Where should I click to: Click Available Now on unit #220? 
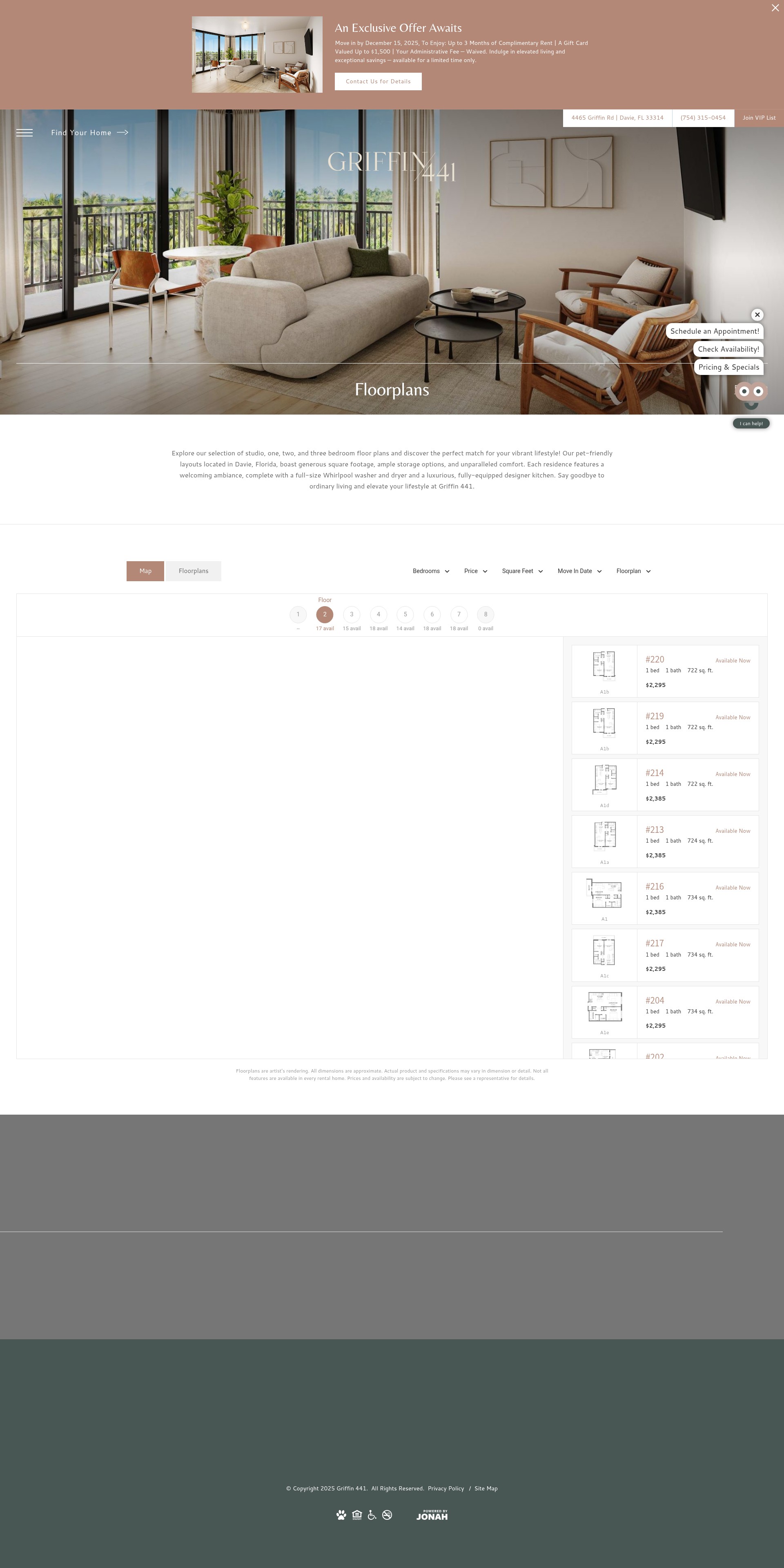click(733, 660)
